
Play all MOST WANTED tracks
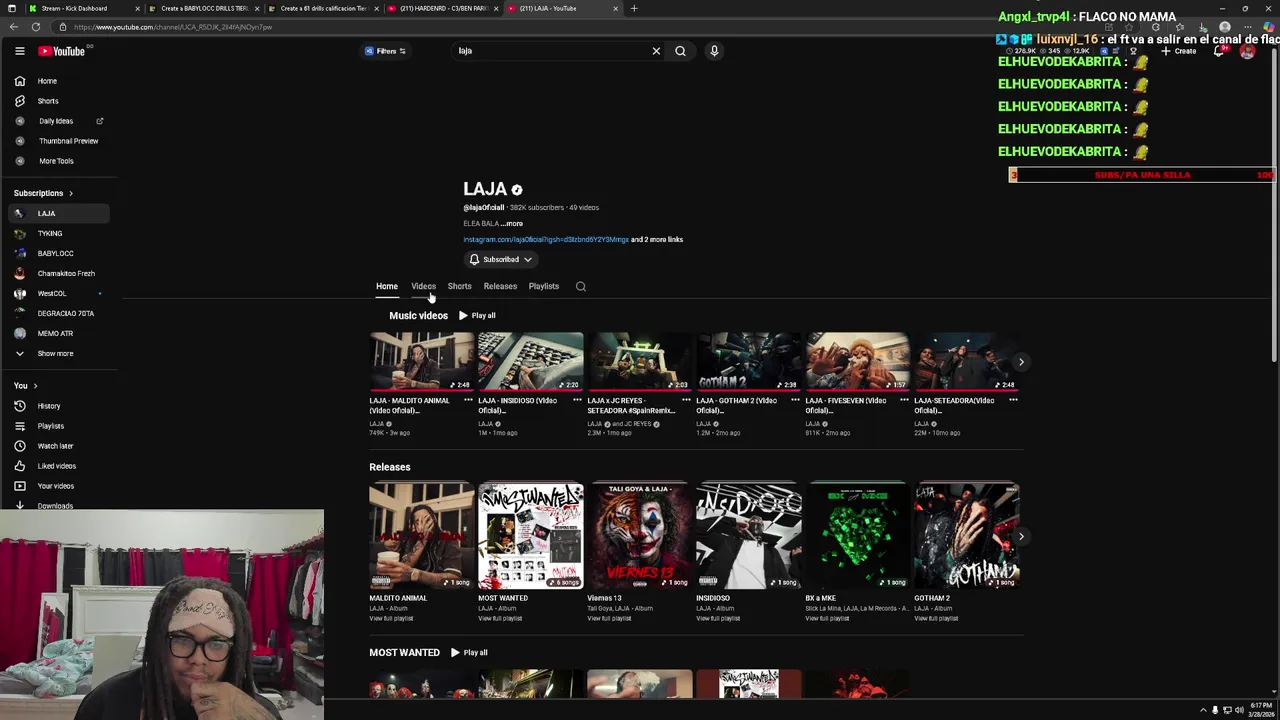(469, 653)
